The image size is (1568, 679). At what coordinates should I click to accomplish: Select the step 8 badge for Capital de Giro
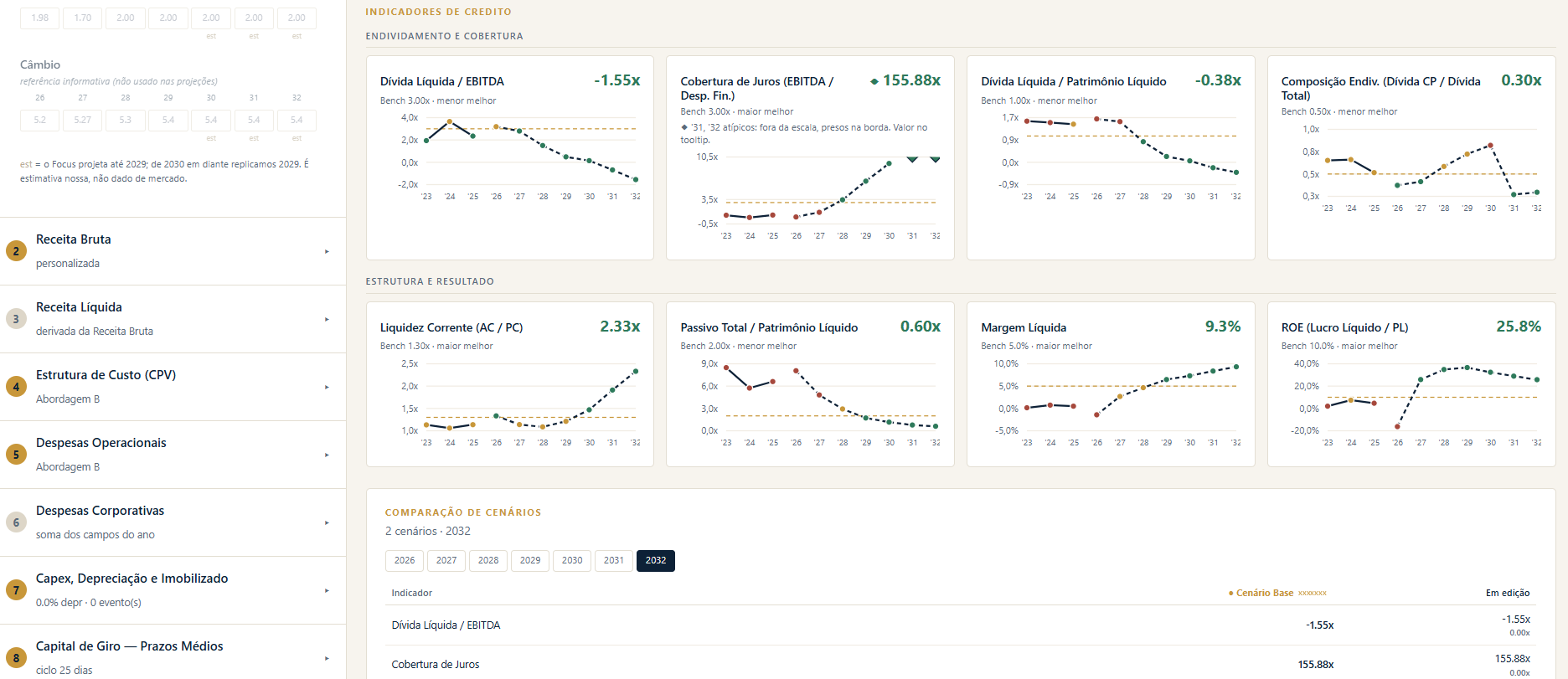16,658
